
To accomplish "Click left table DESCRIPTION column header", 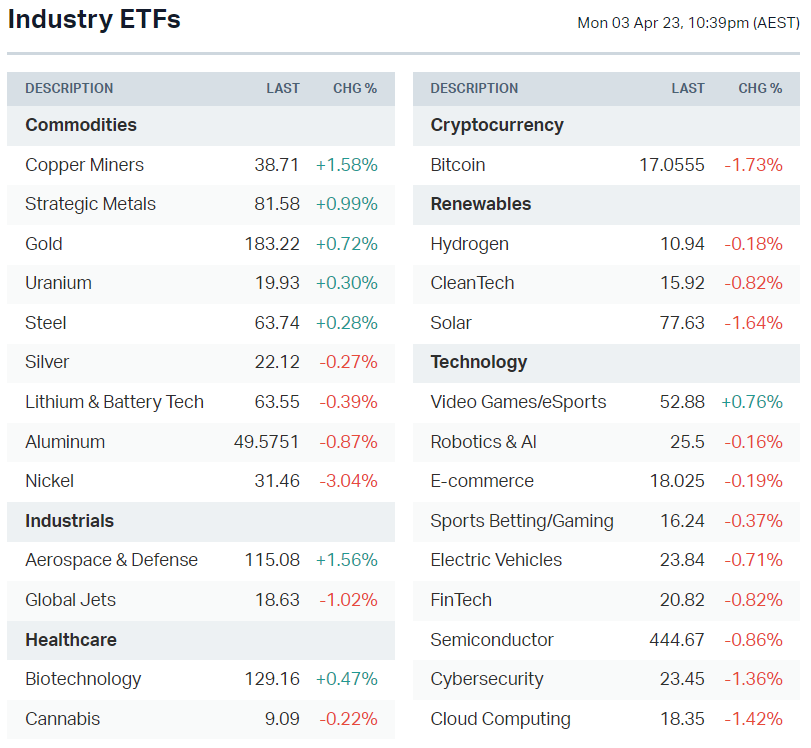I will pyautogui.click(x=69, y=88).
